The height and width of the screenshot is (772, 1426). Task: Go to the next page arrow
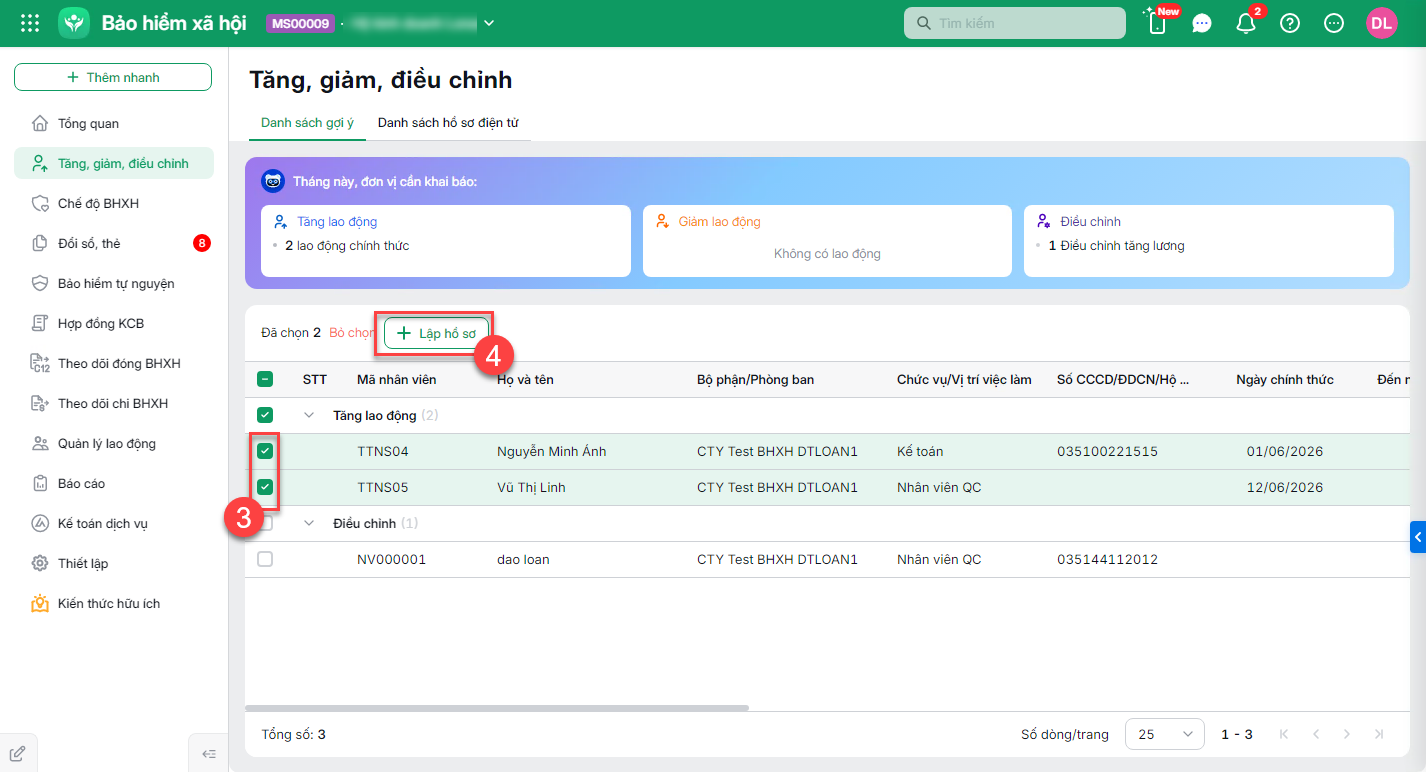tap(1348, 734)
